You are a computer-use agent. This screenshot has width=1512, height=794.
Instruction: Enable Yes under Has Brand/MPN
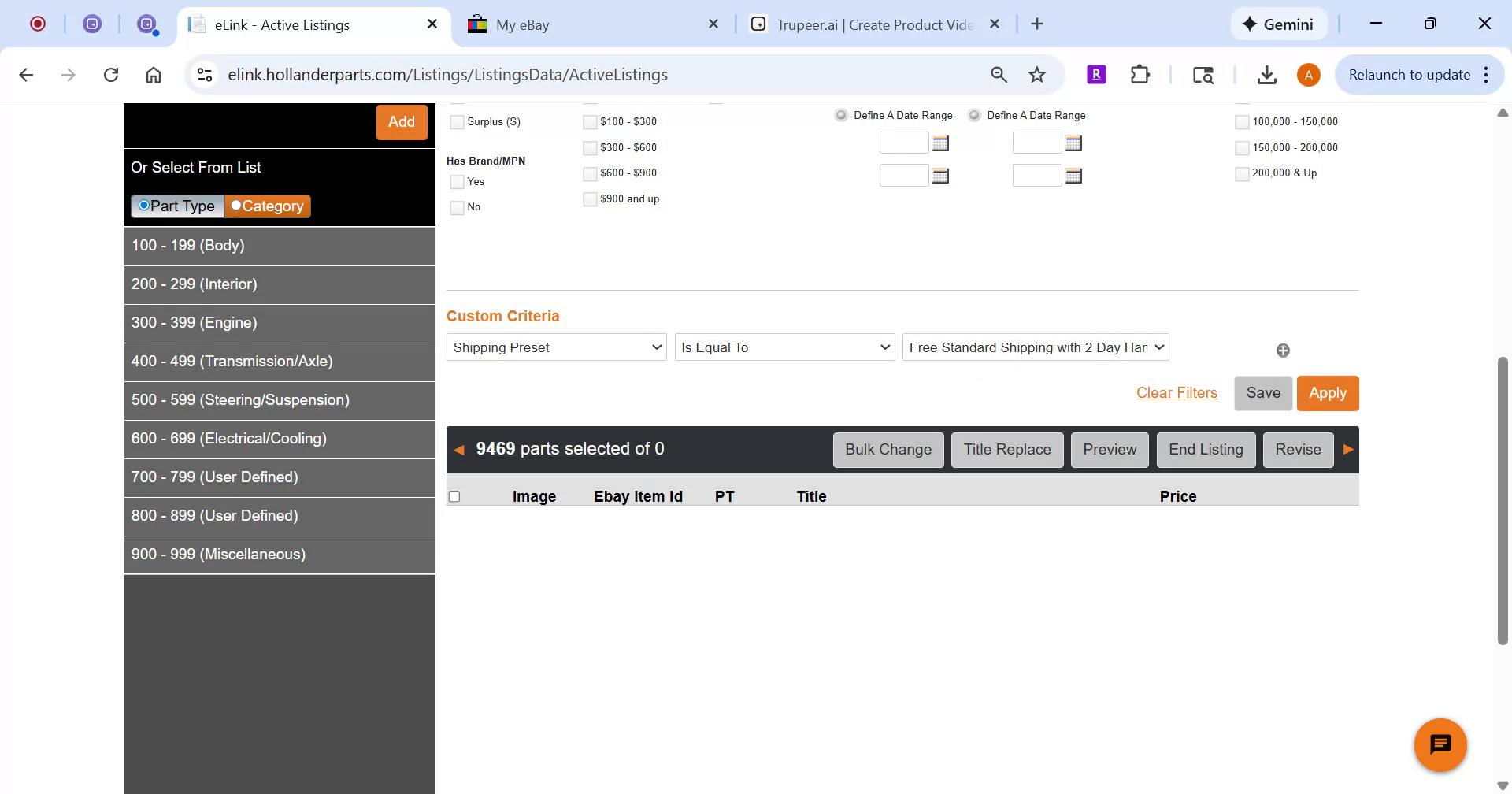(x=457, y=181)
